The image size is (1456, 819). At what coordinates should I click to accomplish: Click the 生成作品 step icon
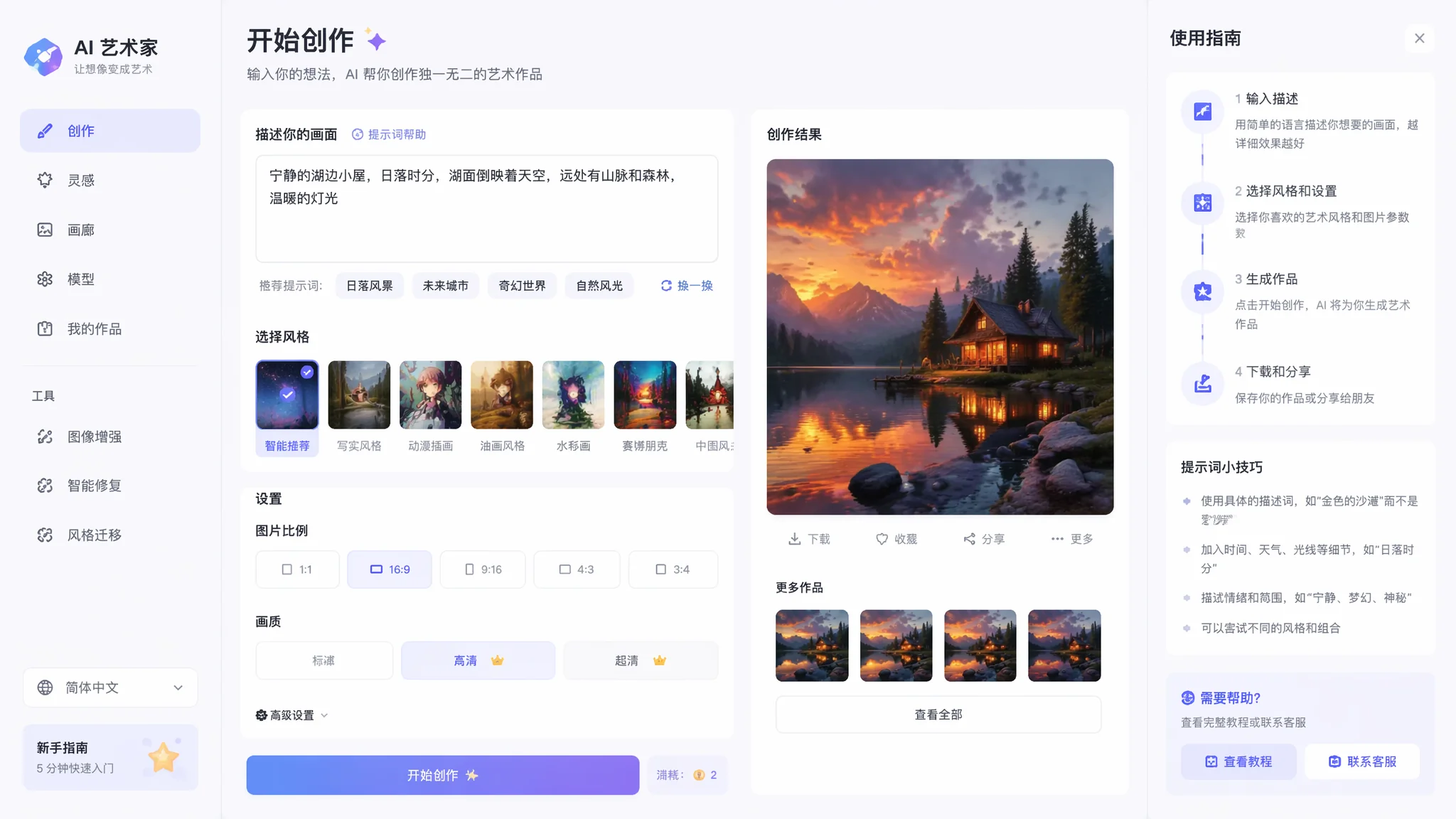[1203, 291]
